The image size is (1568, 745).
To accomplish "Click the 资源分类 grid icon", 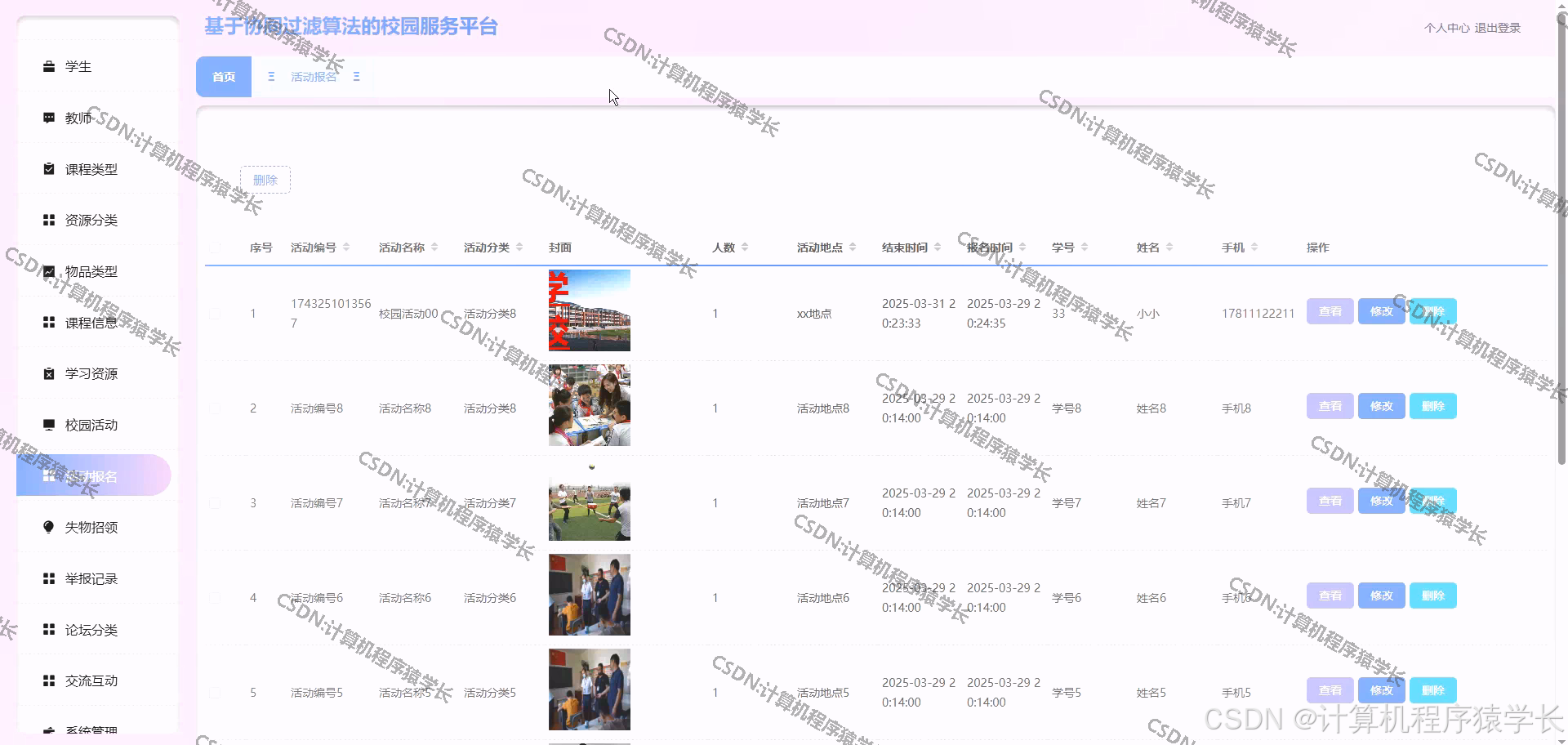I will click(49, 220).
